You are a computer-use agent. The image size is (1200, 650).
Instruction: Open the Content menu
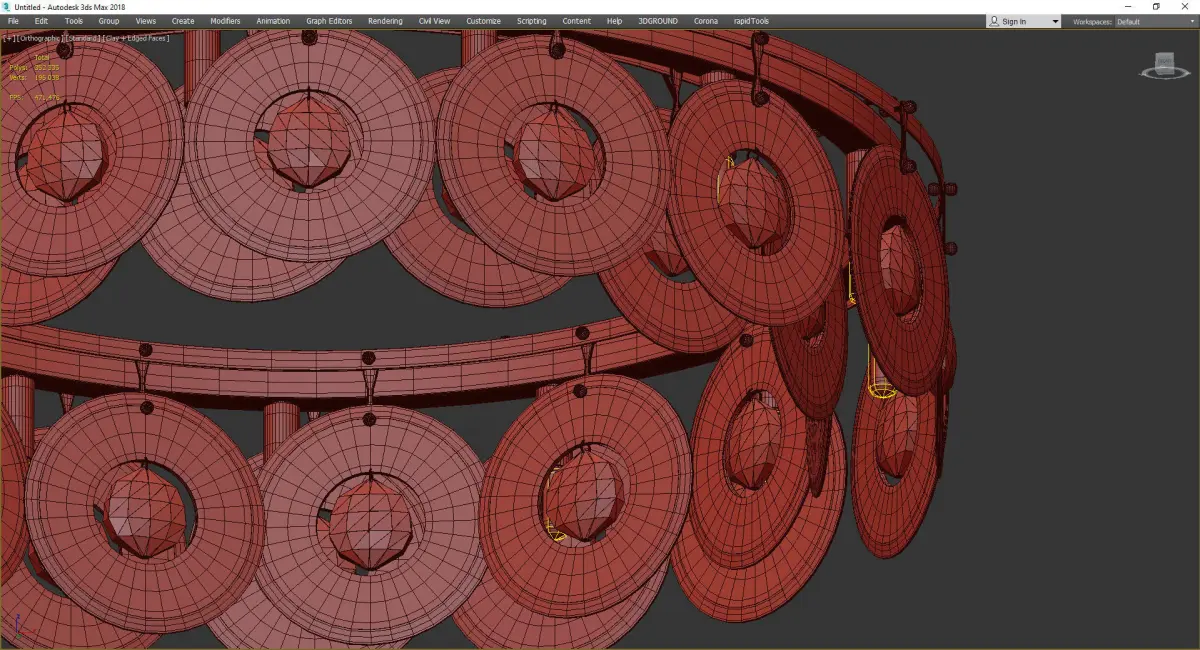point(577,21)
